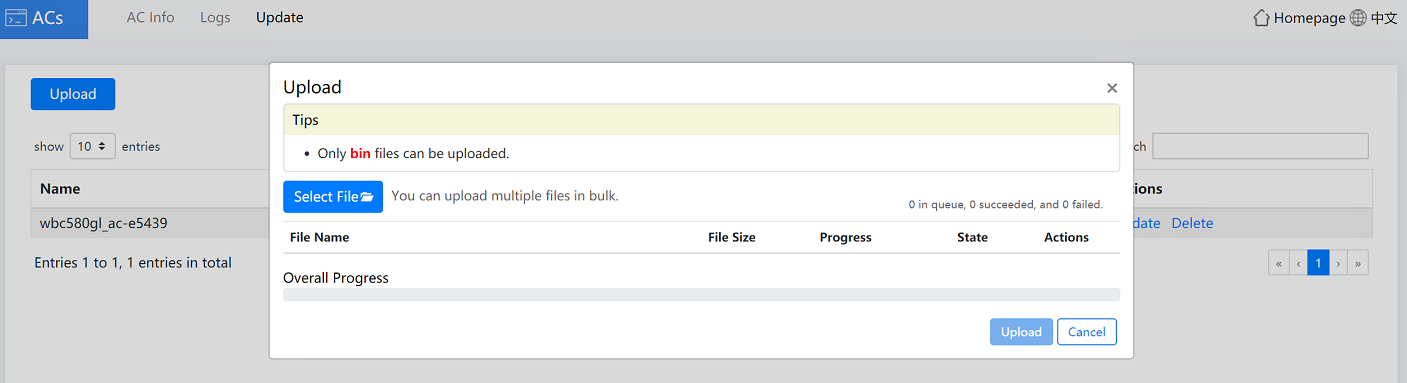Open the show entries count dropdown
1407x383 pixels.
pyautogui.click(x=92, y=146)
